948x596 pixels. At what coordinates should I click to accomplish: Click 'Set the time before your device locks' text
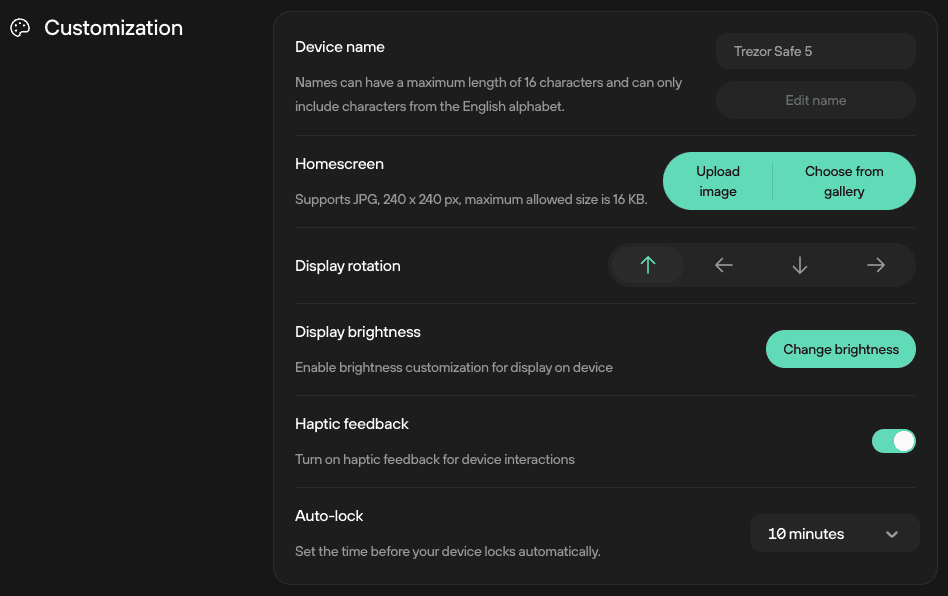[x=447, y=551]
